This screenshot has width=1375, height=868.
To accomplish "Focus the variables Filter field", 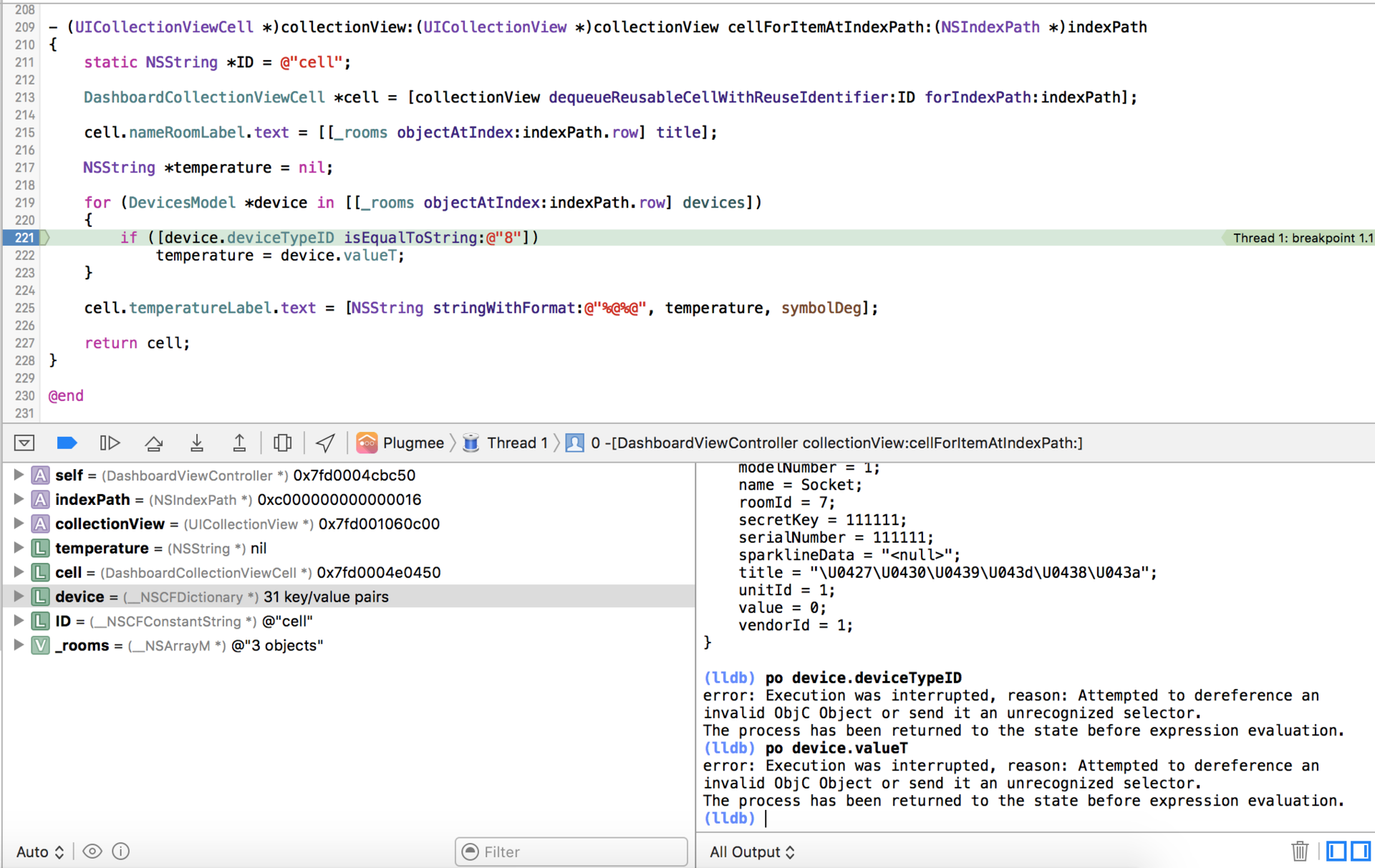I will pos(571,852).
